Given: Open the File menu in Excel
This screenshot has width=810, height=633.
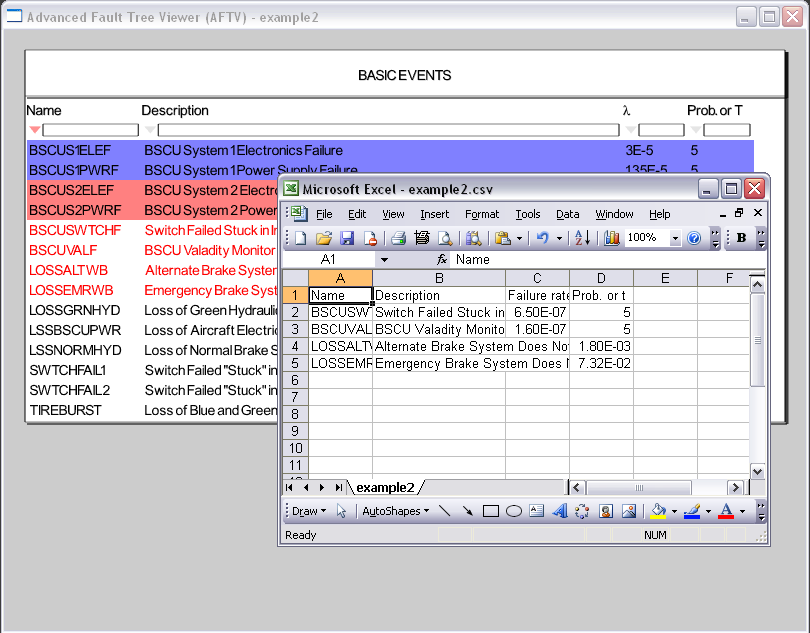Looking at the screenshot, I should coord(324,214).
